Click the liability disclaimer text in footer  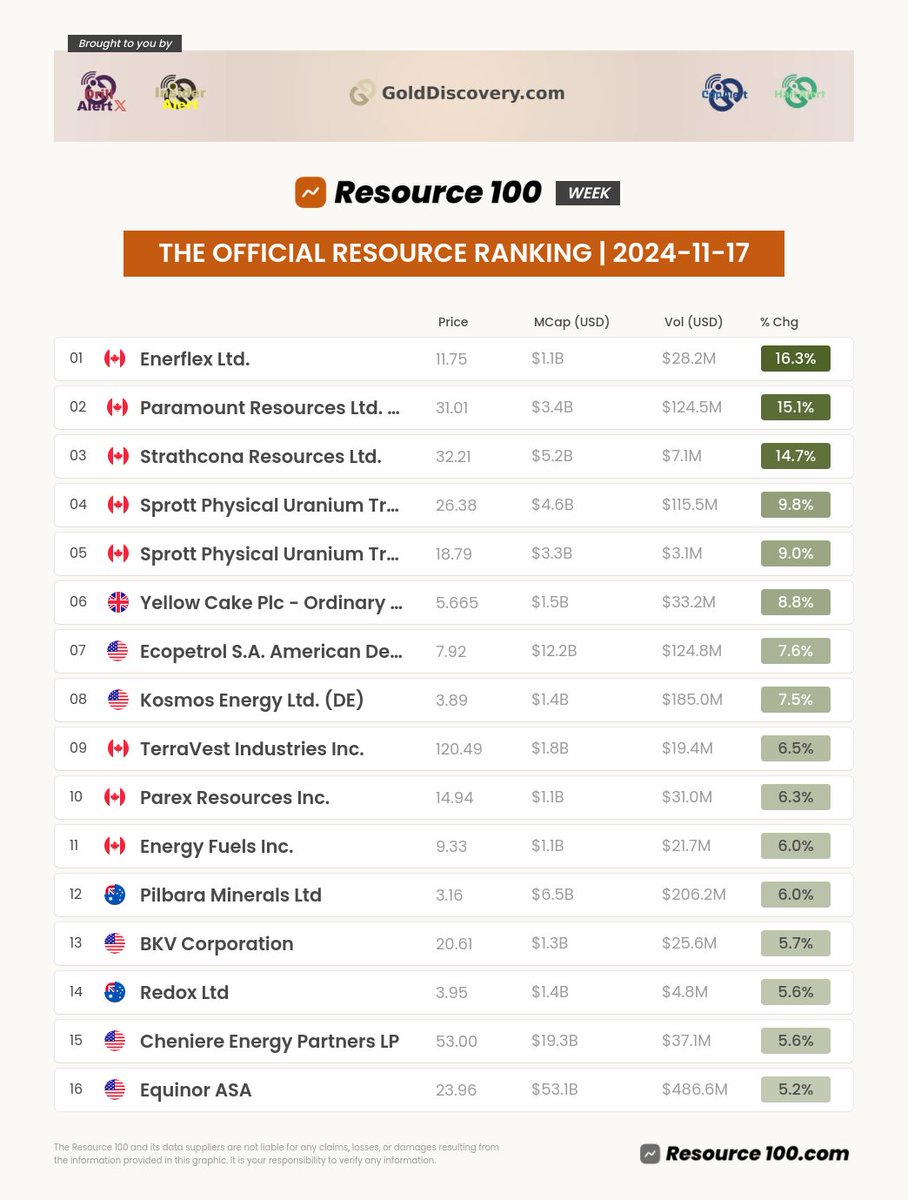click(277, 1154)
